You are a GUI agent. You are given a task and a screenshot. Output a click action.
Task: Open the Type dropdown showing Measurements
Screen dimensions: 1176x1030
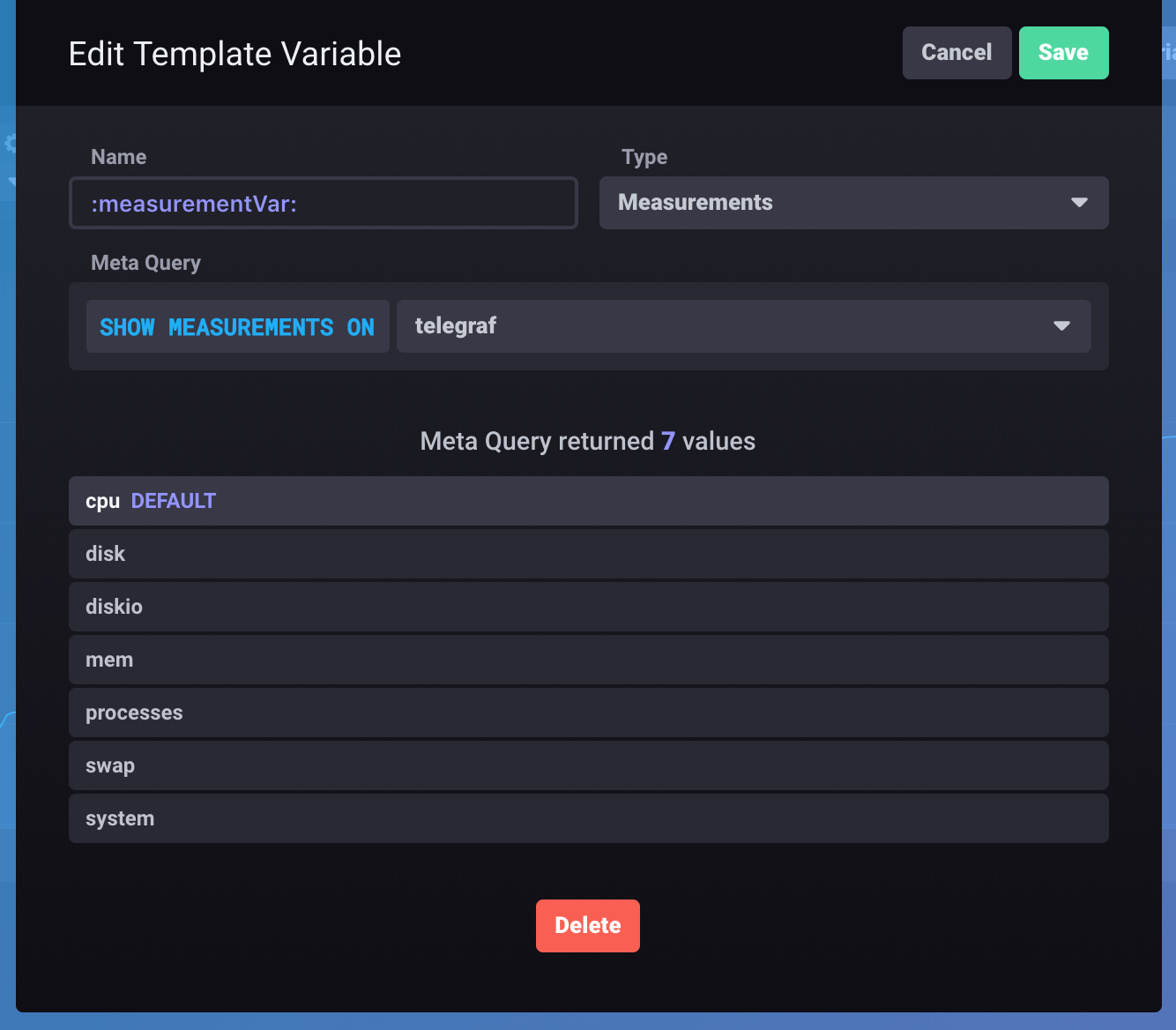tap(853, 203)
